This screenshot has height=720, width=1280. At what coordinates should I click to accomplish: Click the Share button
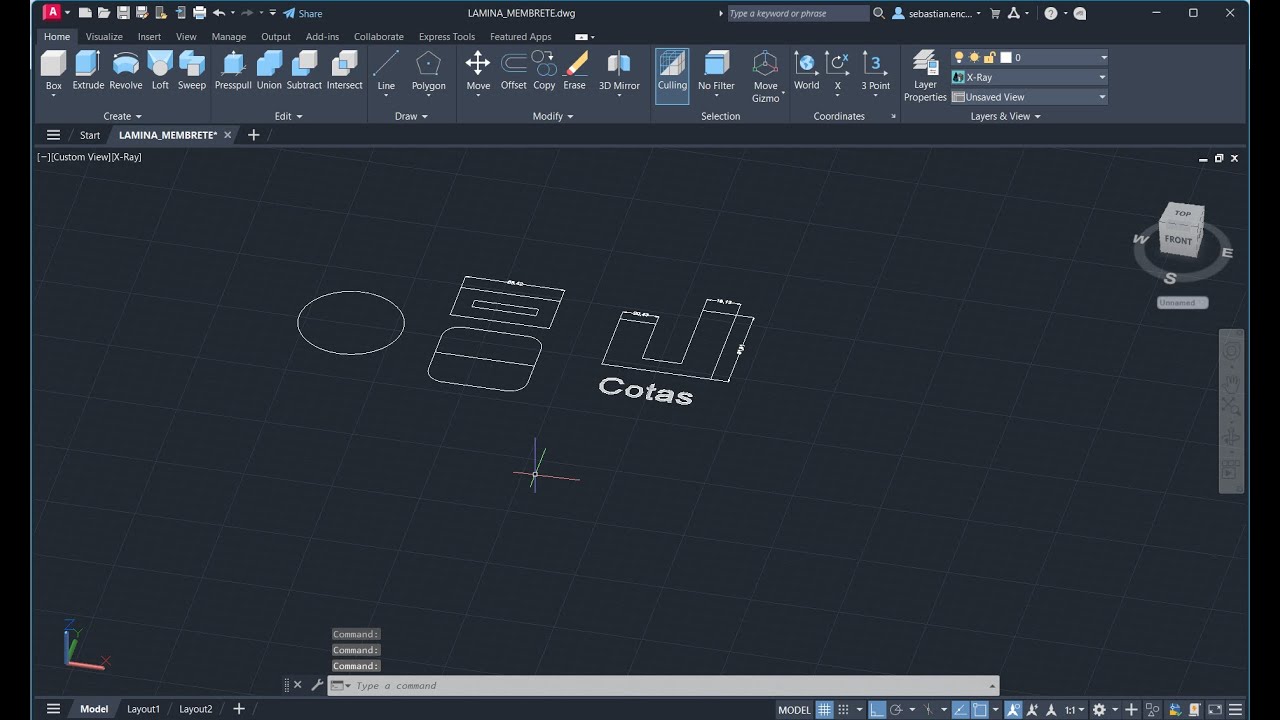click(x=302, y=13)
